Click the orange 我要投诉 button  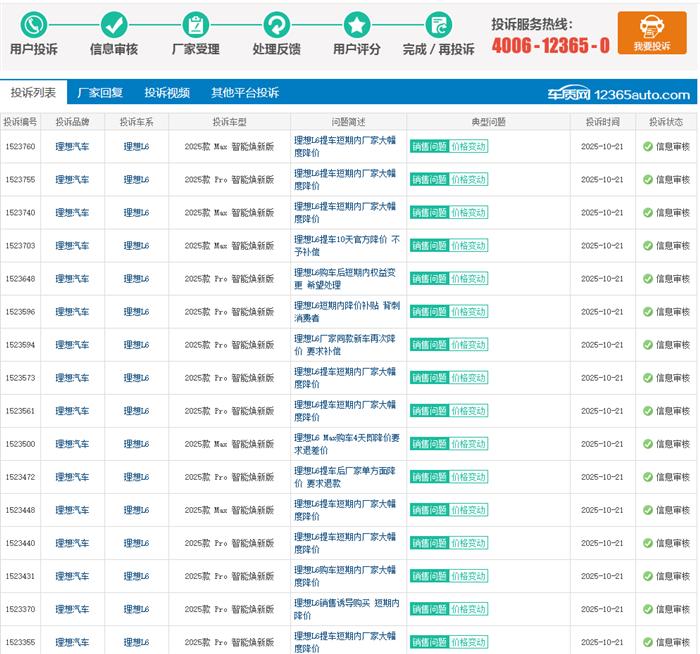651,33
